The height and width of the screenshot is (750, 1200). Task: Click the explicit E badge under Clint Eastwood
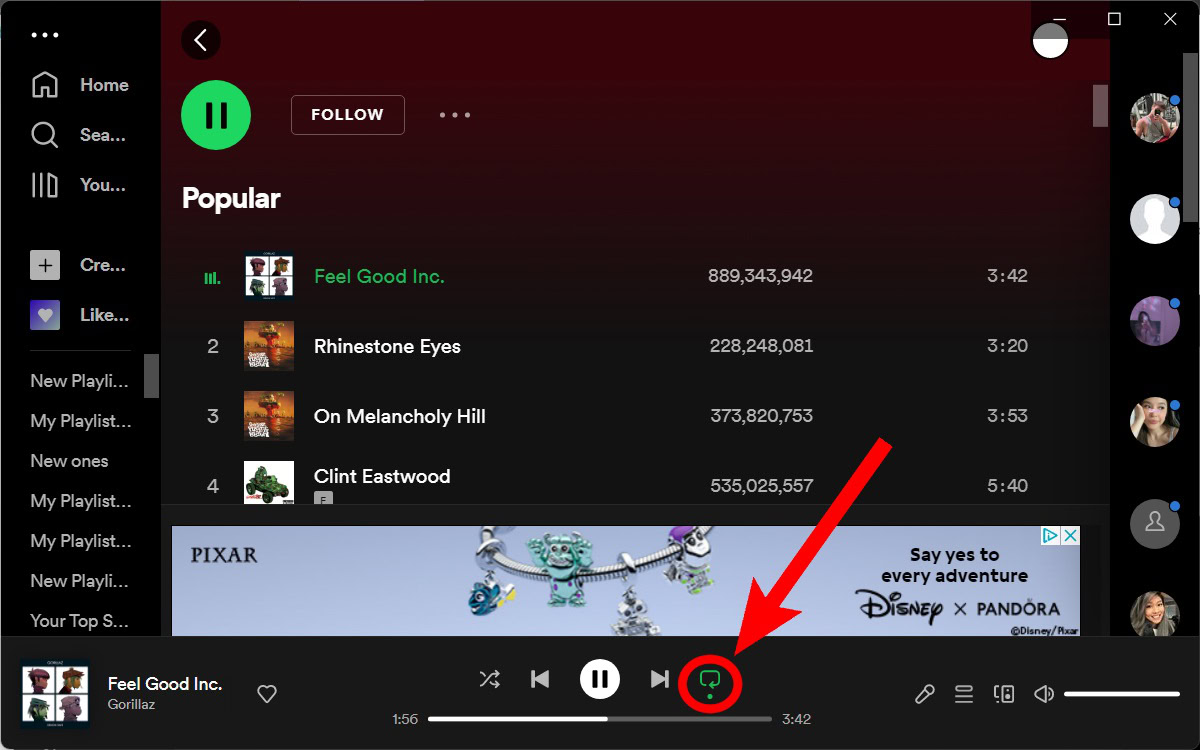point(322,498)
